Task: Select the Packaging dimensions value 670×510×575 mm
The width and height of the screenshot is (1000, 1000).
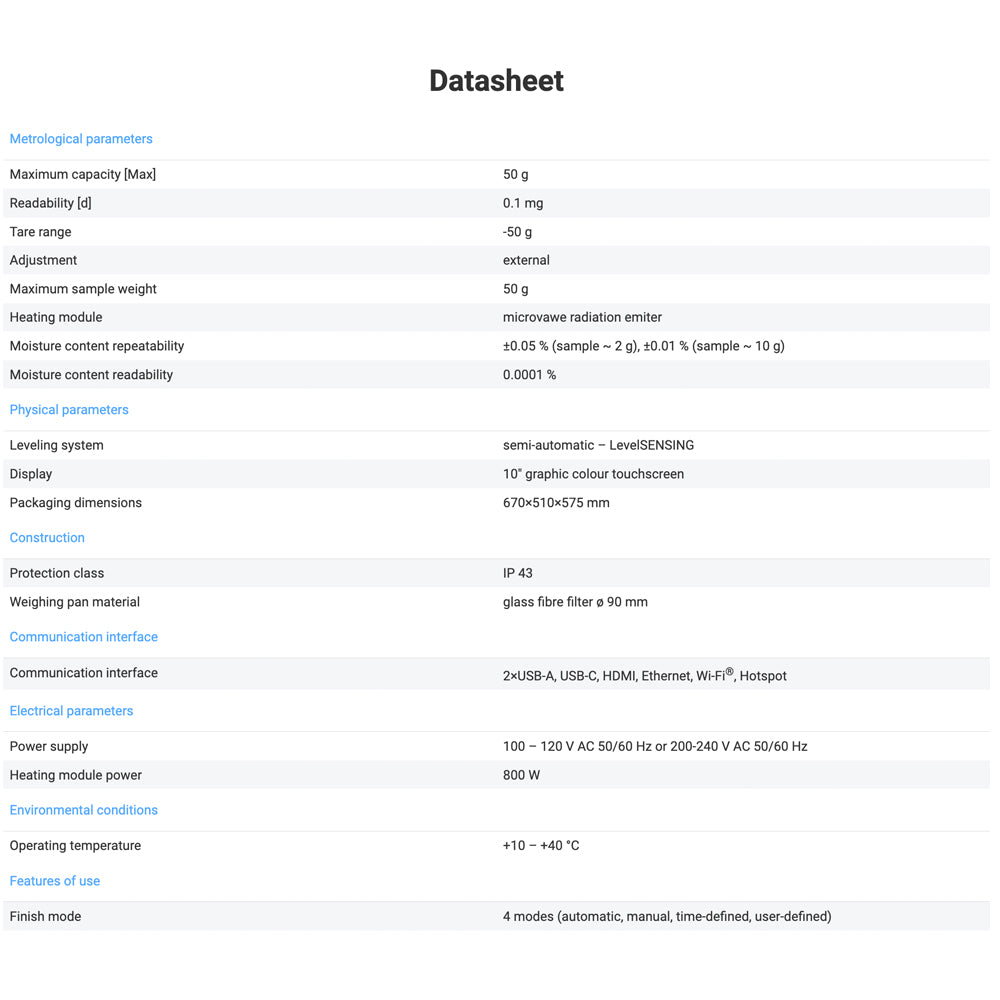Action: [556, 503]
